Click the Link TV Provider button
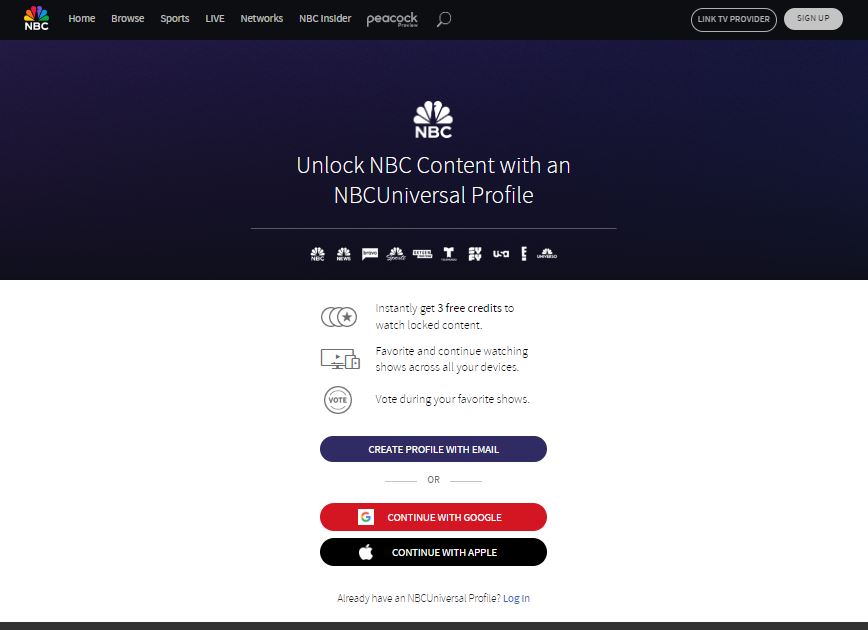 tap(733, 19)
